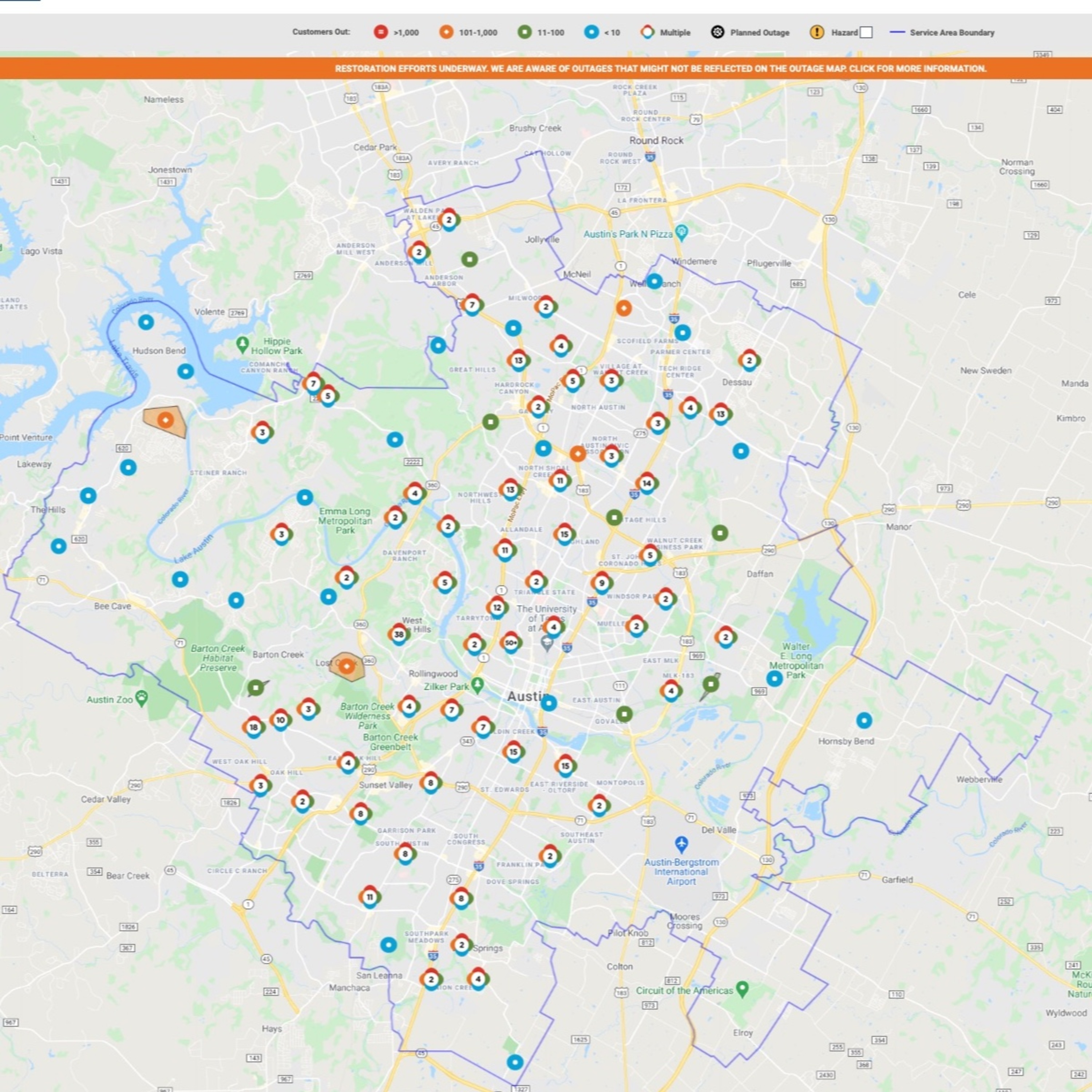The width and height of the screenshot is (1092, 1092).
Task: Click the blue marker above Hornsby Bend
Action: point(864,720)
